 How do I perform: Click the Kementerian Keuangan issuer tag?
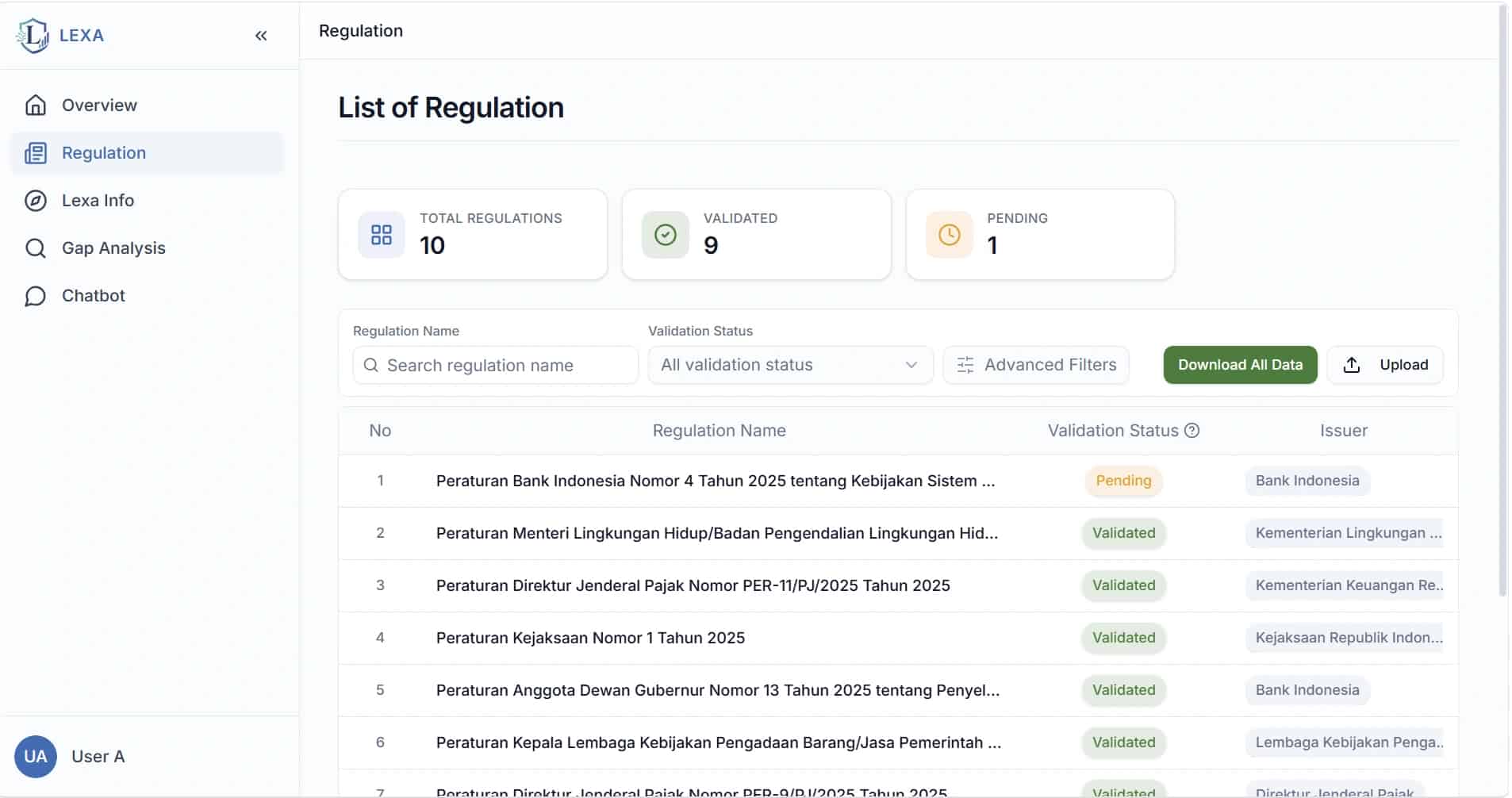[x=1345, y=585]
